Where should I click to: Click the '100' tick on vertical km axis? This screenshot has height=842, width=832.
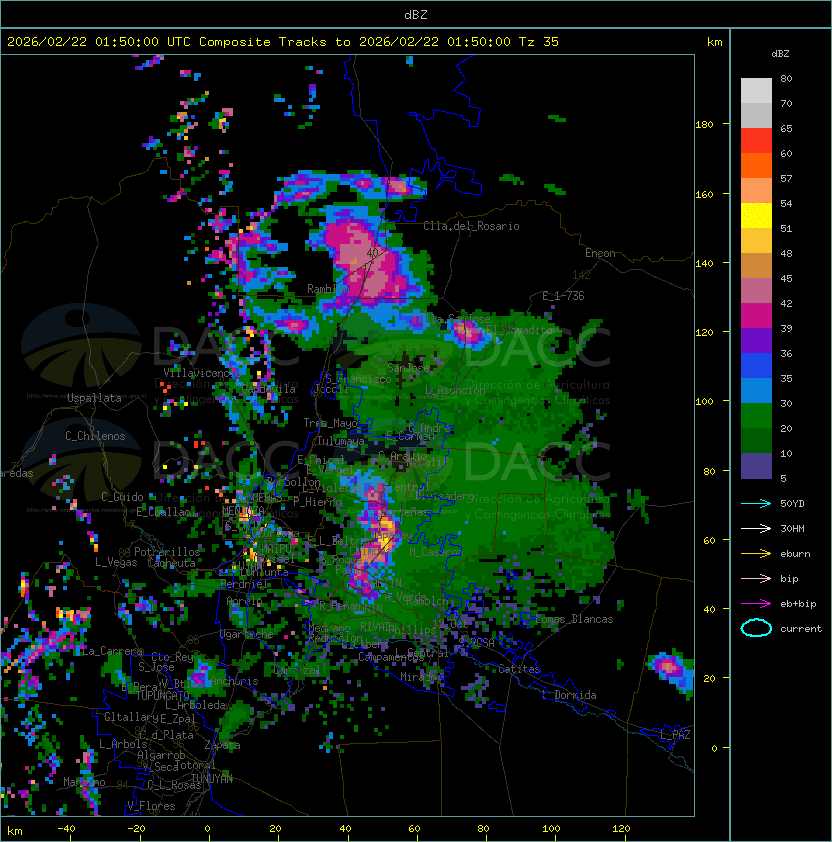[x=704, y=402]
